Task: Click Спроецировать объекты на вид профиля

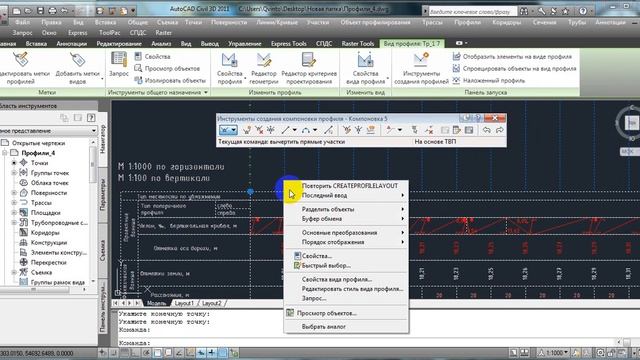Action: click(515, 69)
